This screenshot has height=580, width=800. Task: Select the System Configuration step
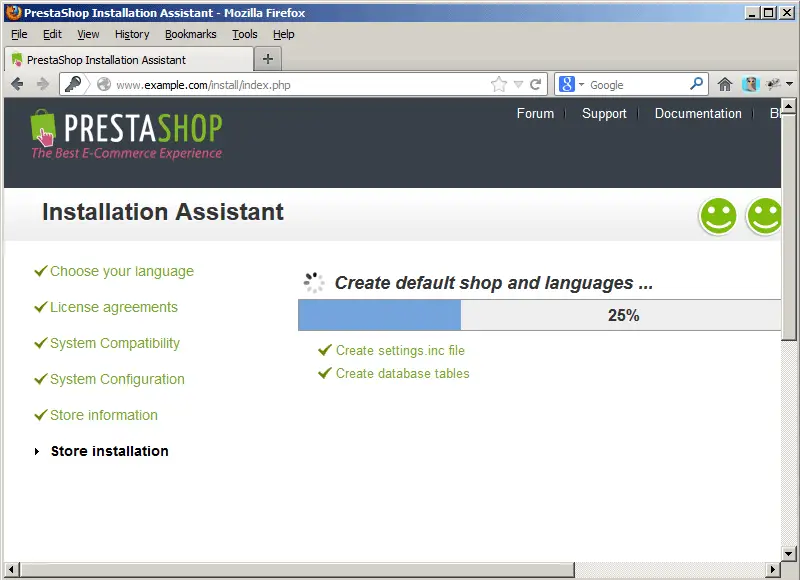[117, 379]
